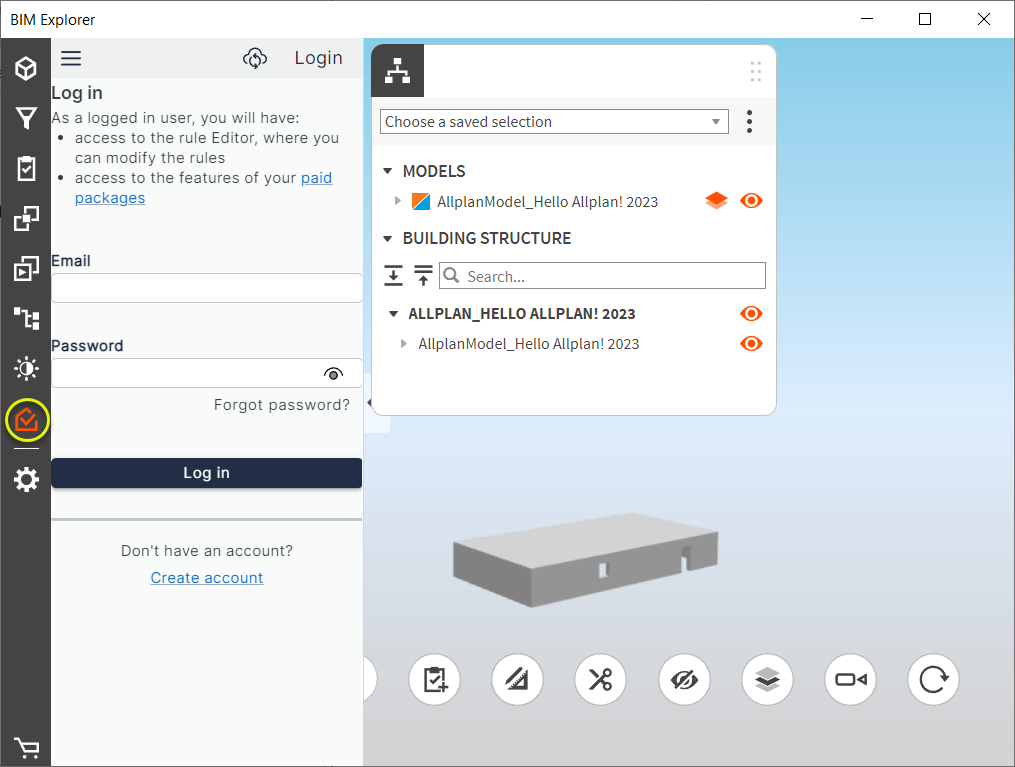
Task: Activate the section cut tool in the bottom toolbar
Action: coord(600,679)
